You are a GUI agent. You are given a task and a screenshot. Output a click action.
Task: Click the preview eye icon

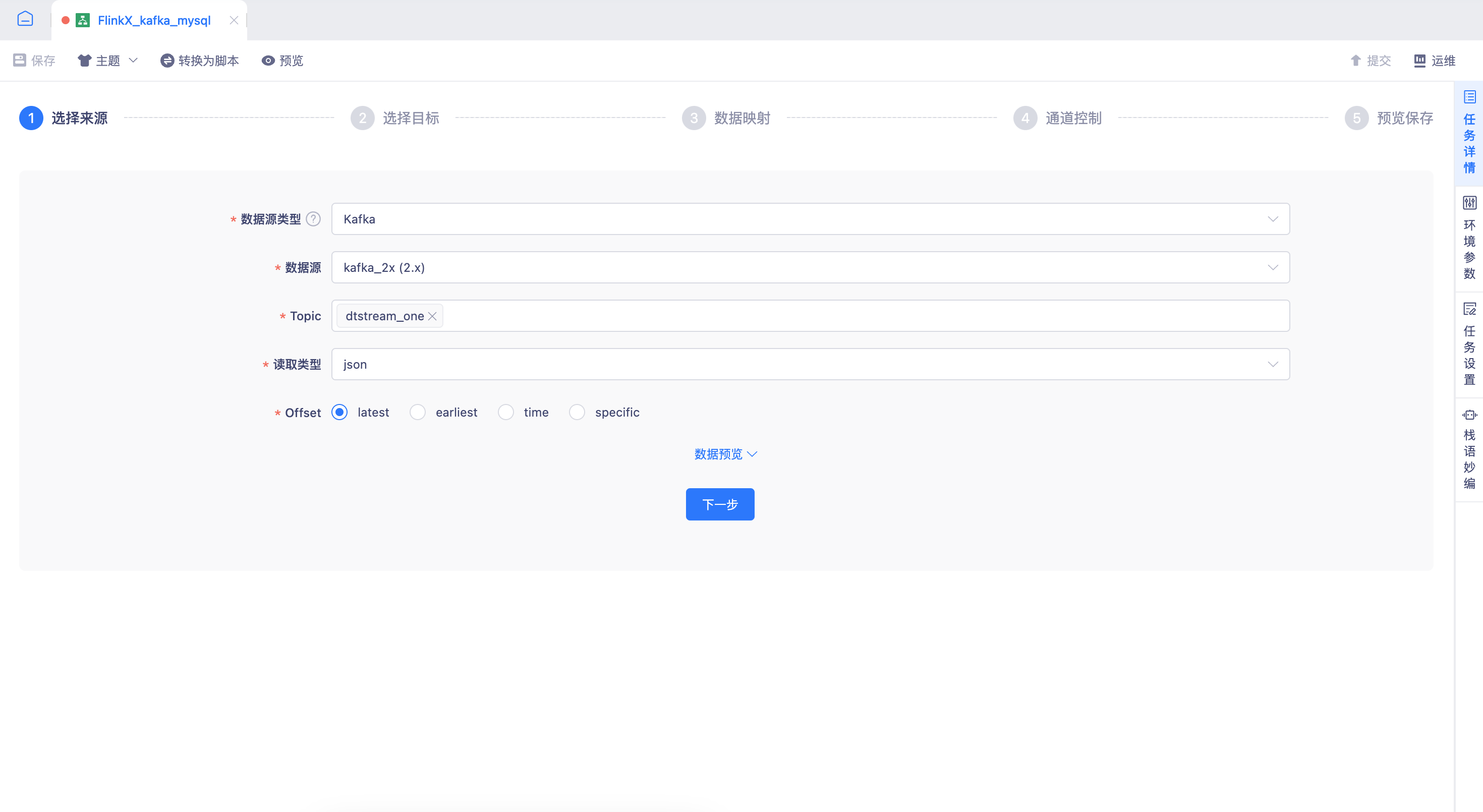268,61
